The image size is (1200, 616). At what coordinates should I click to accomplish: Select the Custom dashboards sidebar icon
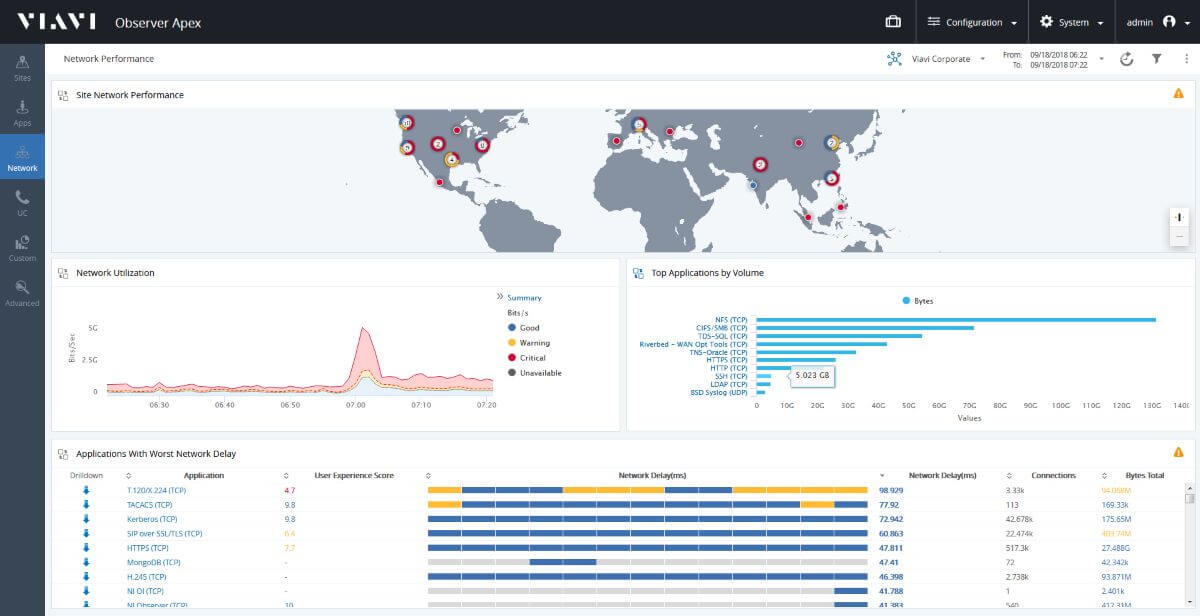click(x=22, y=248)
